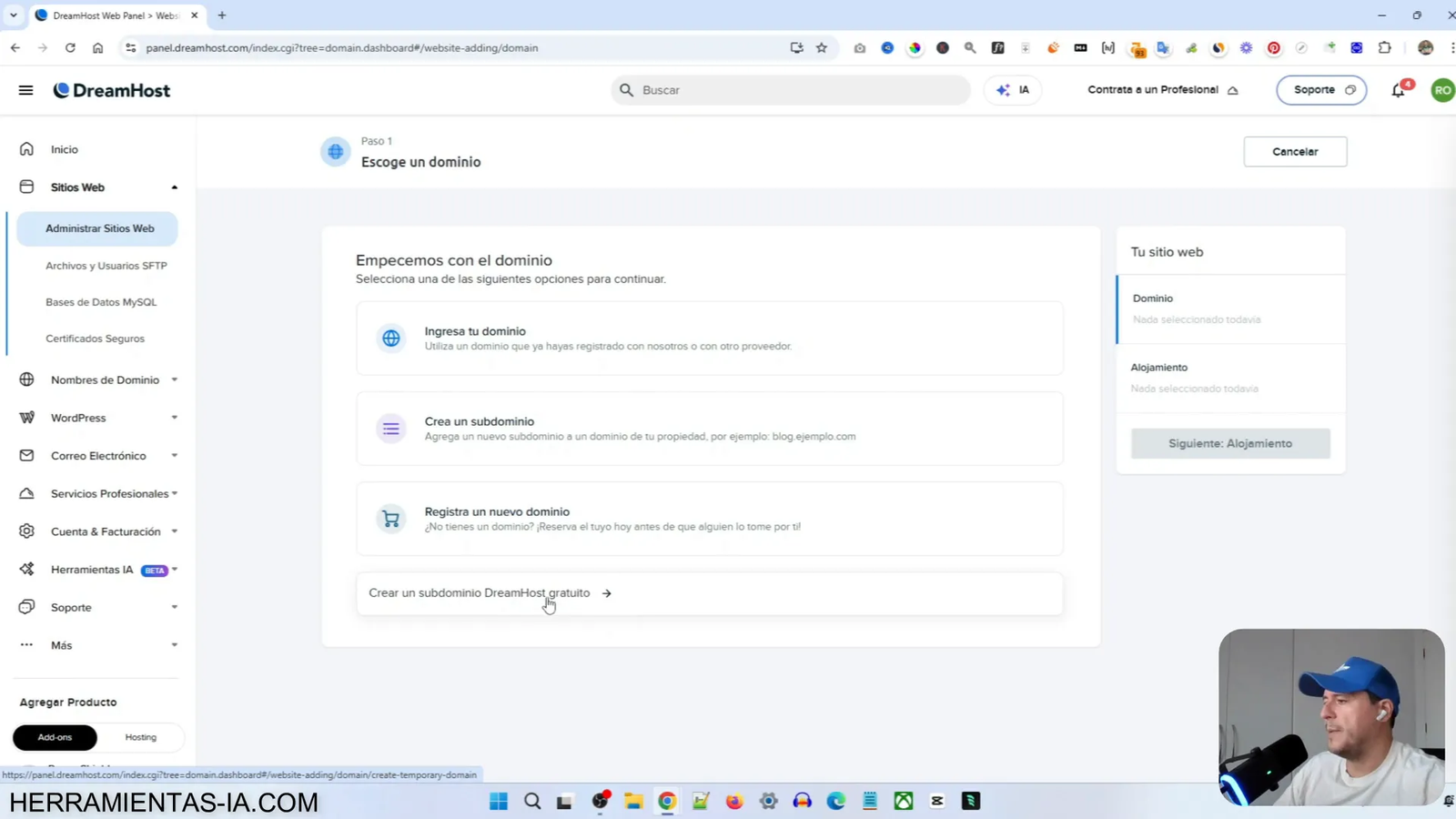Switch to the Hosting tab under Agregar Producto
The width and height of the screenshot is (1456, 819).
click(x=140, y=737)
